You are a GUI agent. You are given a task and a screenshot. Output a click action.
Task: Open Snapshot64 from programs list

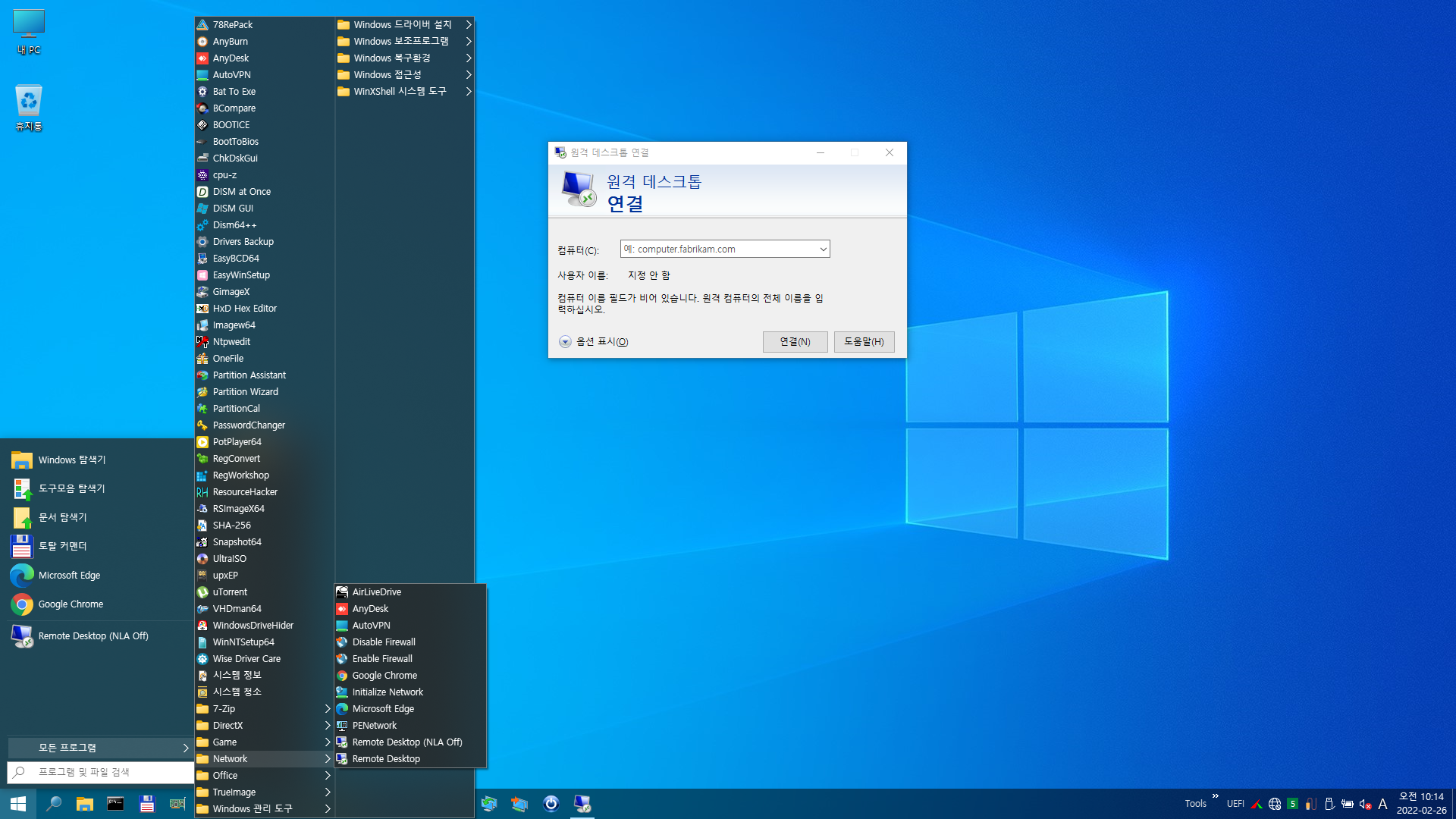pyautogui.click(x=264, y=542)
